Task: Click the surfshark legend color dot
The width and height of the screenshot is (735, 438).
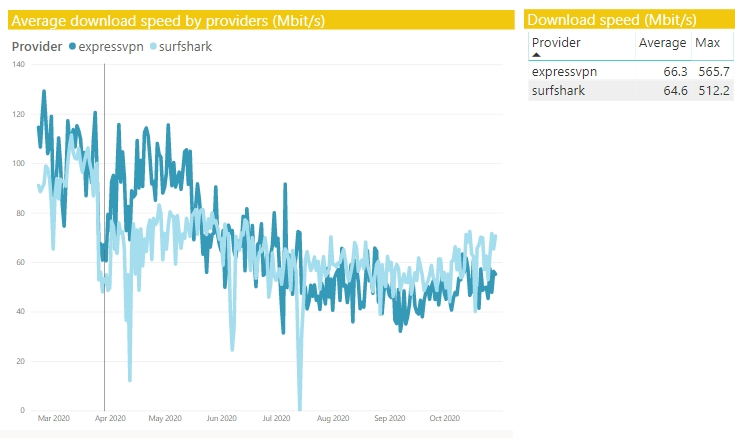Action: [153, 46]
